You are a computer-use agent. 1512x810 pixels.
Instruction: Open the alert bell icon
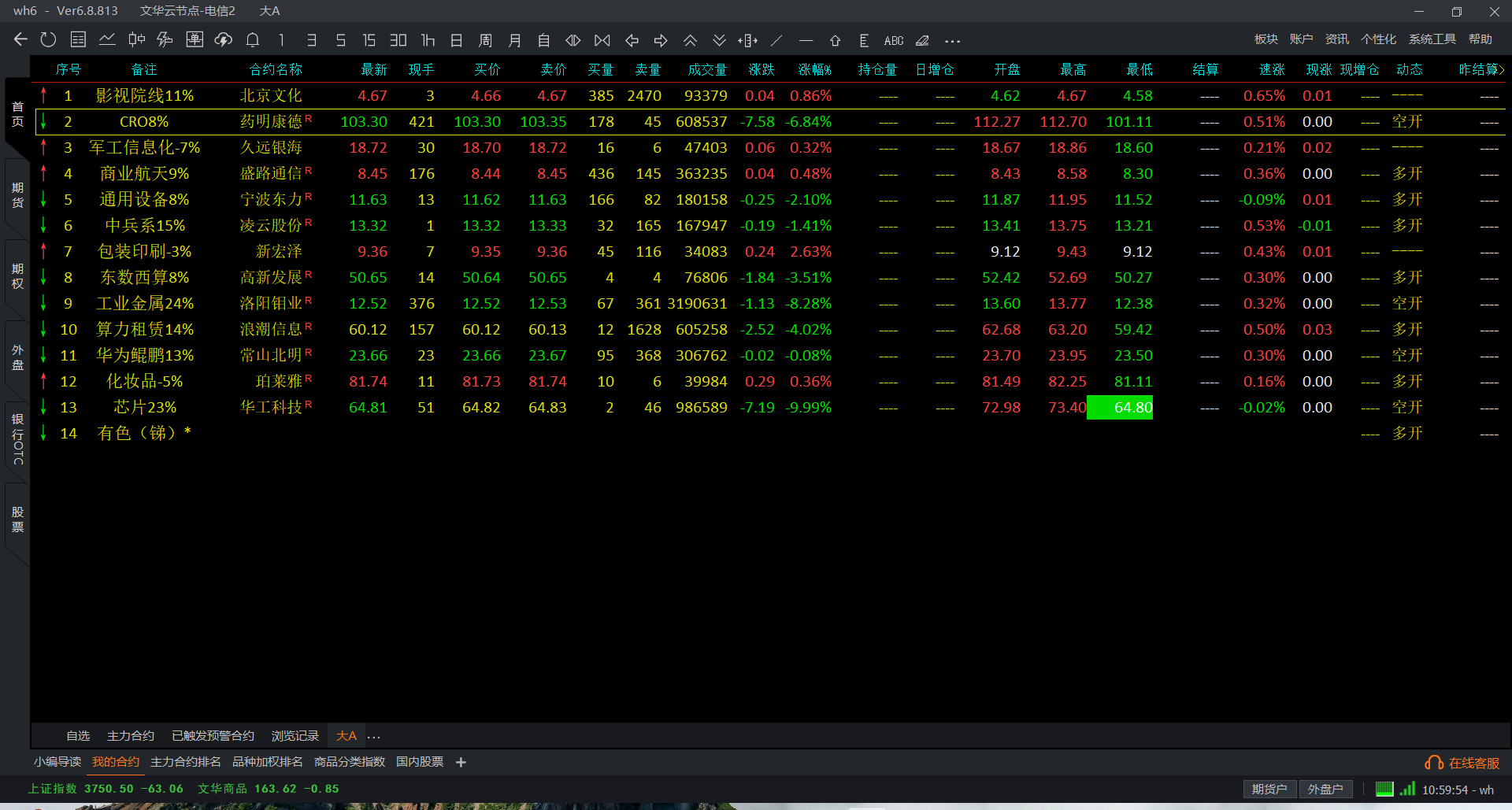pos(253,39)
